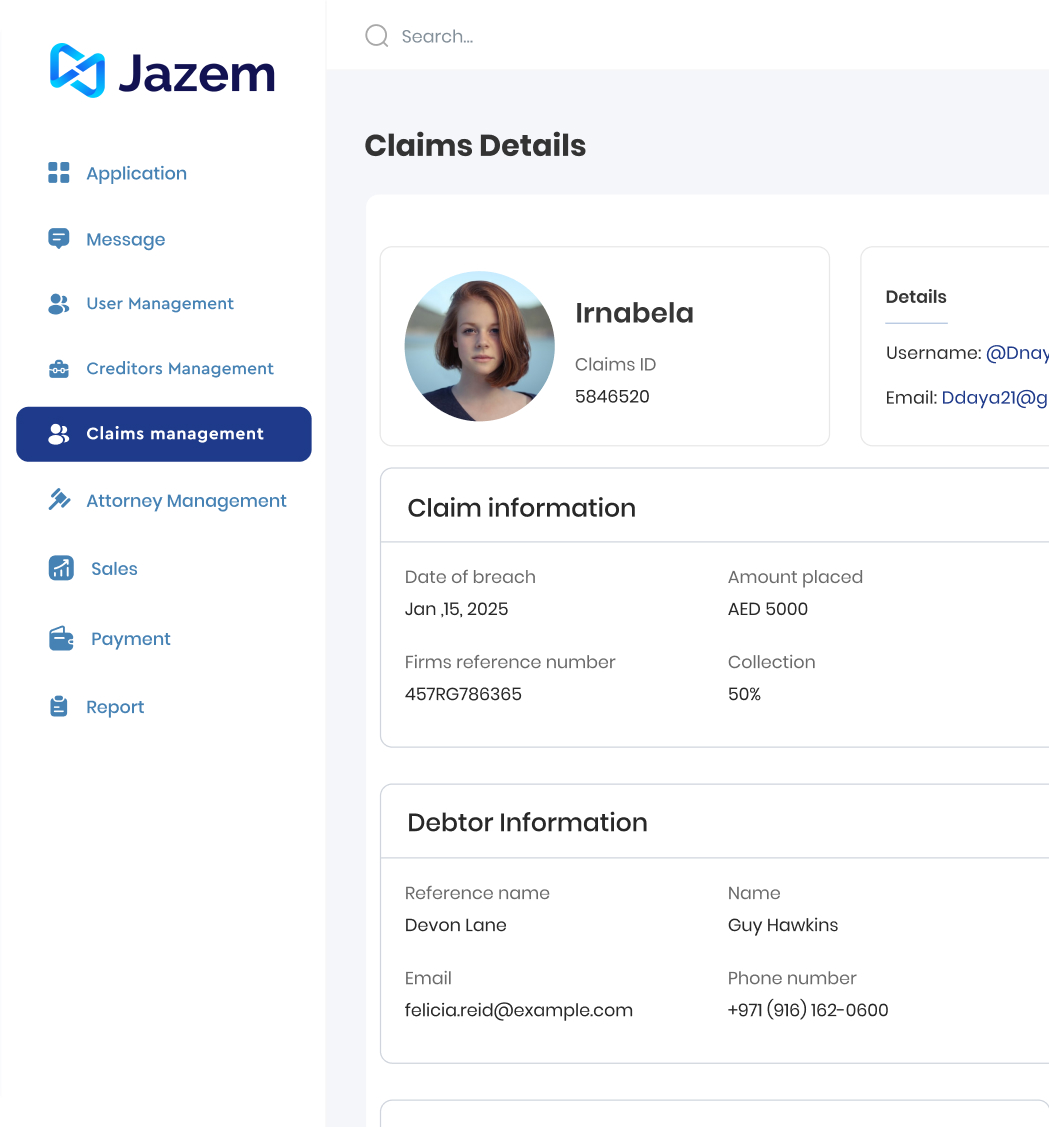This screenshot has width=1049, height=1127.
Task: Click the date Jan ,15, 2025
Action: [457, 610]
